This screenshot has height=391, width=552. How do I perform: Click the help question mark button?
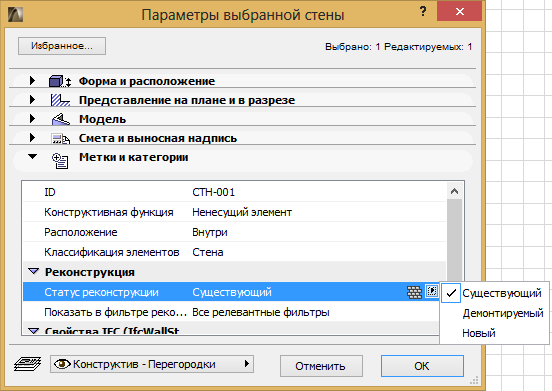coord(423,12)
